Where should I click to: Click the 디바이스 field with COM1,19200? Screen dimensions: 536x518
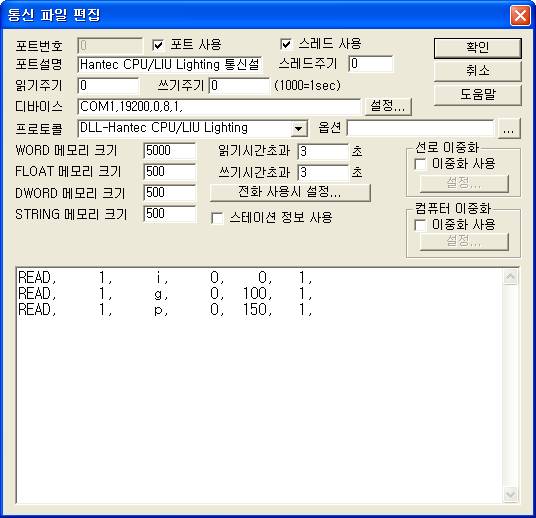pos(219,107)
